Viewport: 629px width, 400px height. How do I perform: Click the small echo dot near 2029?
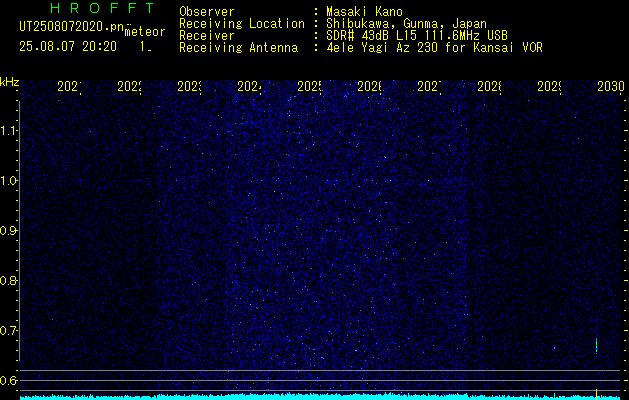pos(555,348)
